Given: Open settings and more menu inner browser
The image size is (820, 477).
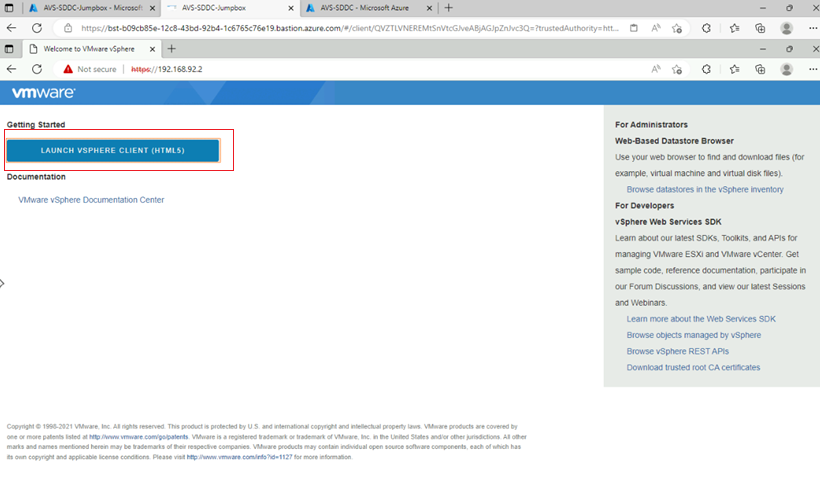Looking at the screenshot, I should tap(813, 69).
